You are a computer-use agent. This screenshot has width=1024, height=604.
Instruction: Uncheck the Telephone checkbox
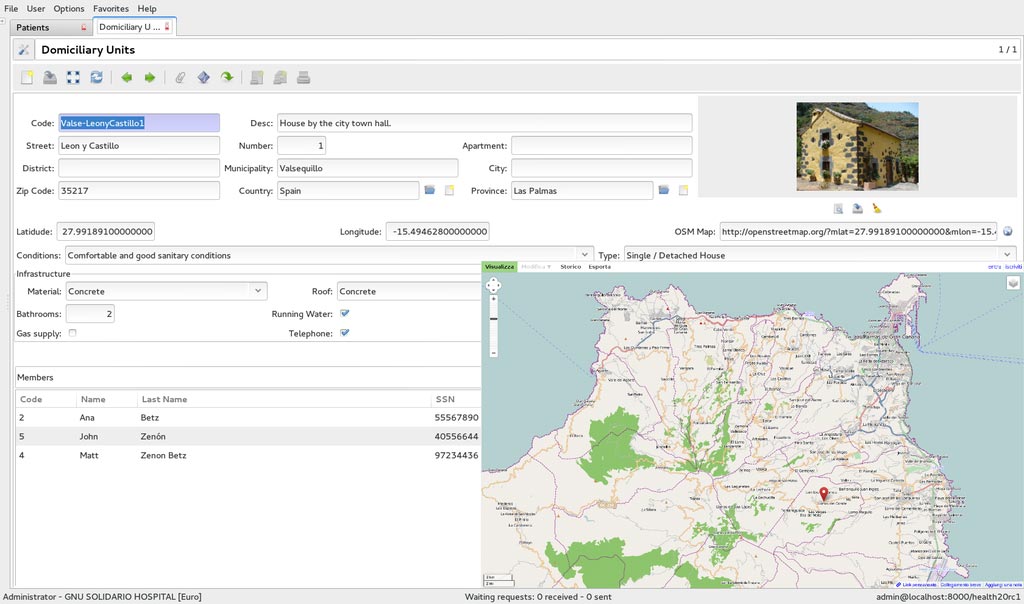pyautogui.click(x=344, y=333)
